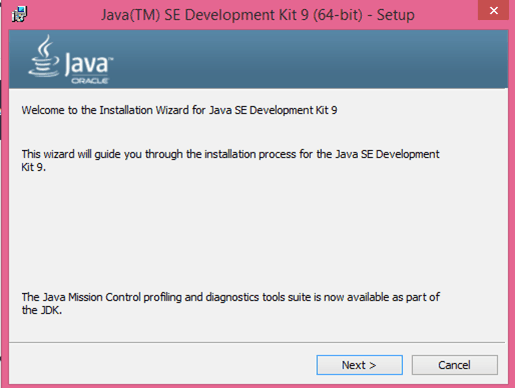Click the installer icon in the title bar
515x388 pixels.
point(19,14)
